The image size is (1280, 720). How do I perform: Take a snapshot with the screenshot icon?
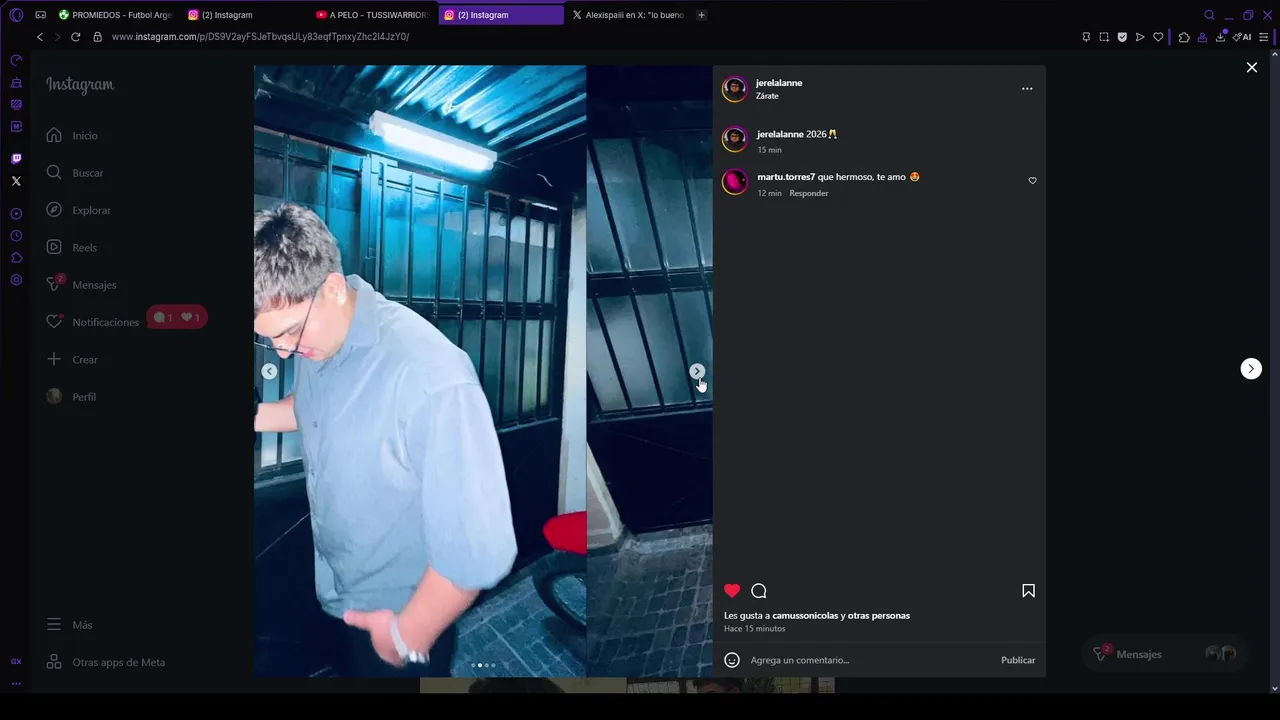click(1104, 37)
